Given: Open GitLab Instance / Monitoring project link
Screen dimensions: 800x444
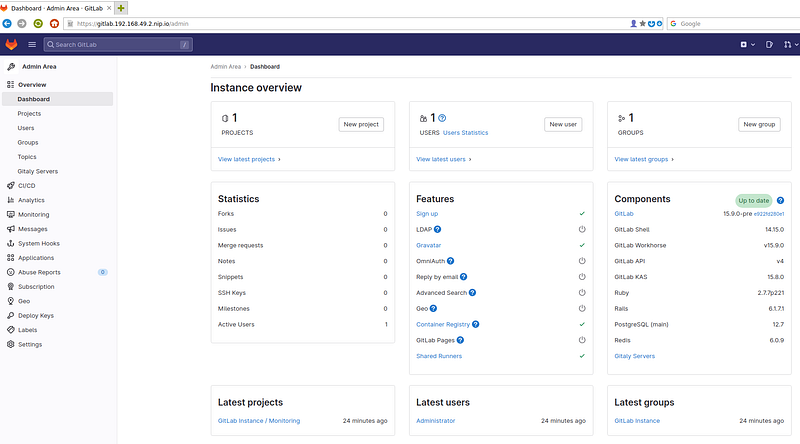Looking at the screenshot, I should coord(259,421).
